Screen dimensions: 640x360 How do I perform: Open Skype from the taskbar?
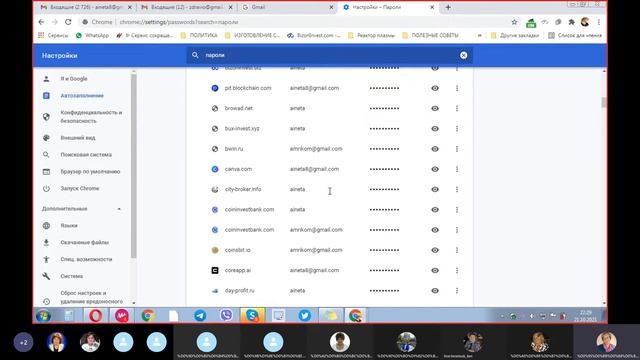252,316
